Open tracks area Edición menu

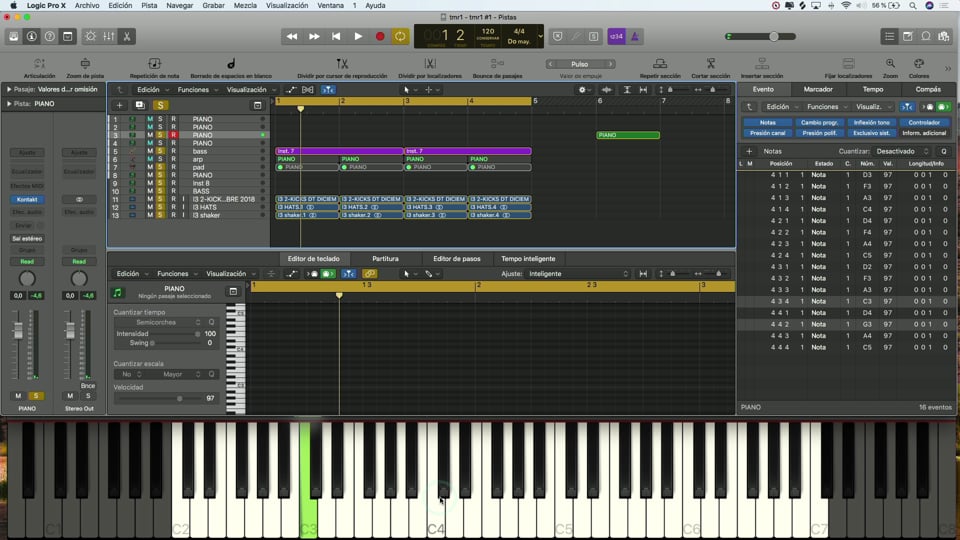[151, 90]
